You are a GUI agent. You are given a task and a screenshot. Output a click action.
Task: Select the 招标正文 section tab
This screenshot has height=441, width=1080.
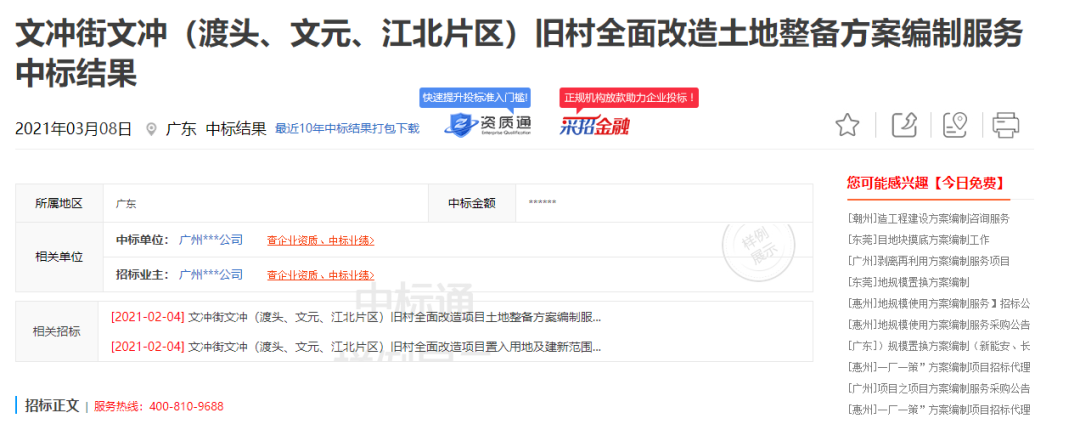tap(51, 406)
